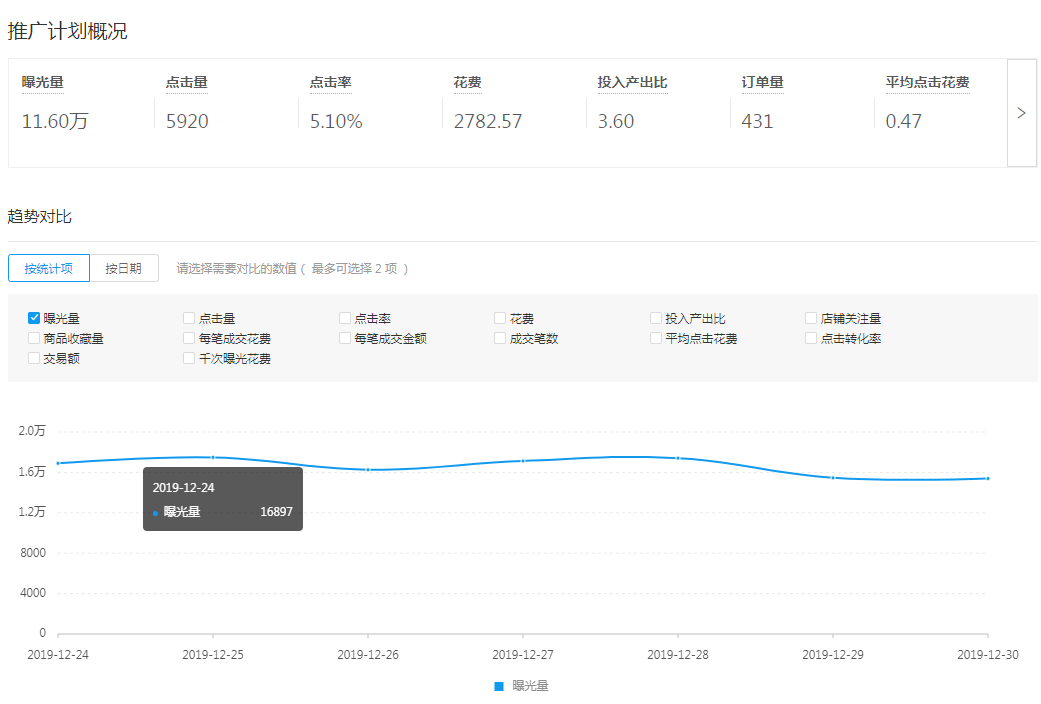Click the 2019-12-27 axis date label

[x=523, y=655]
